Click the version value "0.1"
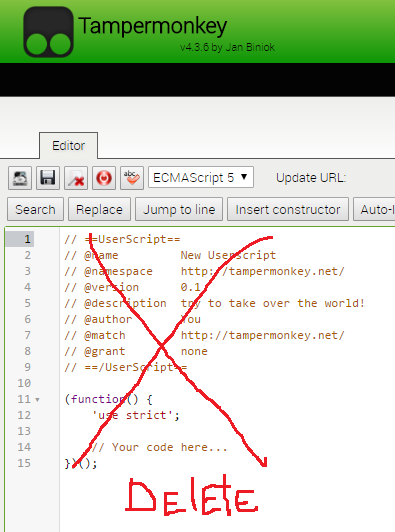The image size is (395, 532). (191, 287)
